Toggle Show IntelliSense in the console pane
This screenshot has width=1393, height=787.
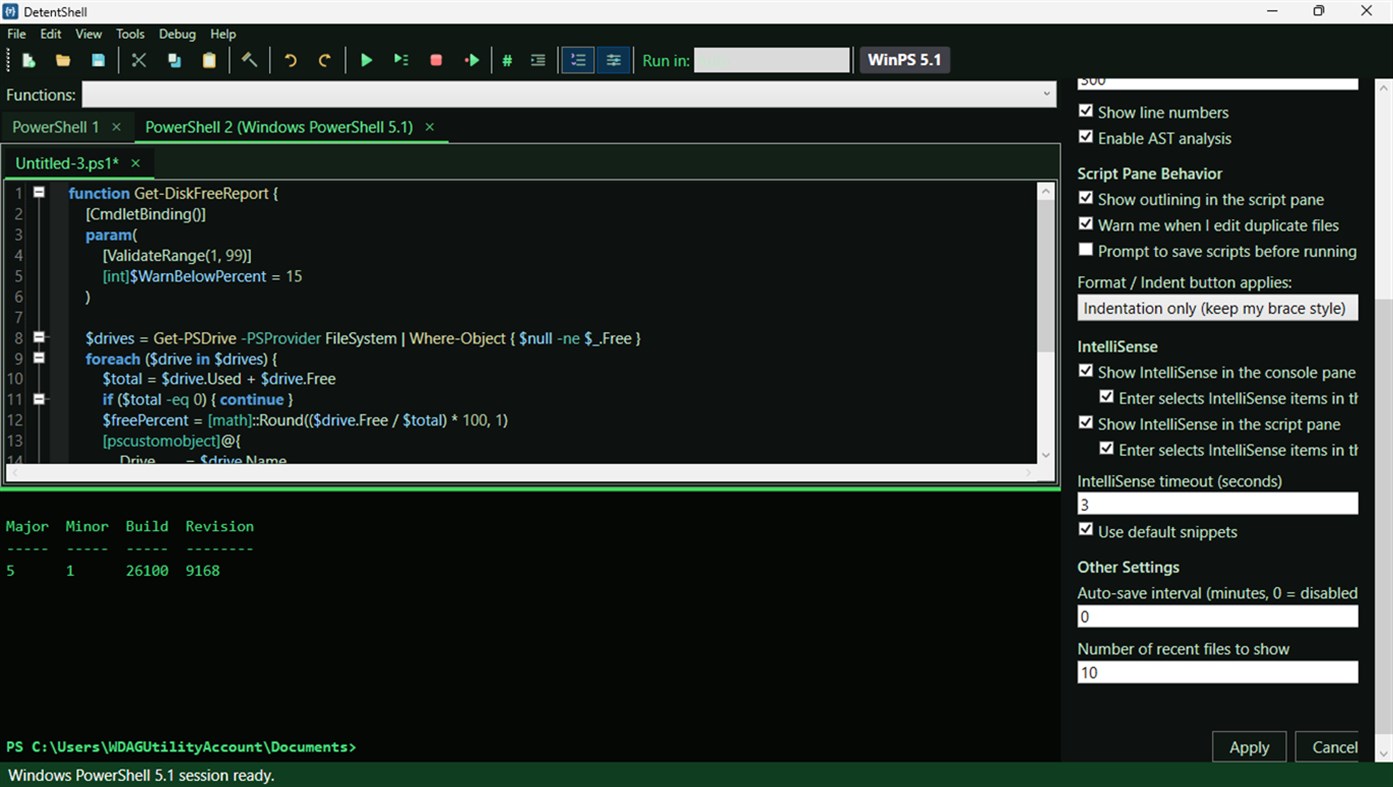(1086, 371)
